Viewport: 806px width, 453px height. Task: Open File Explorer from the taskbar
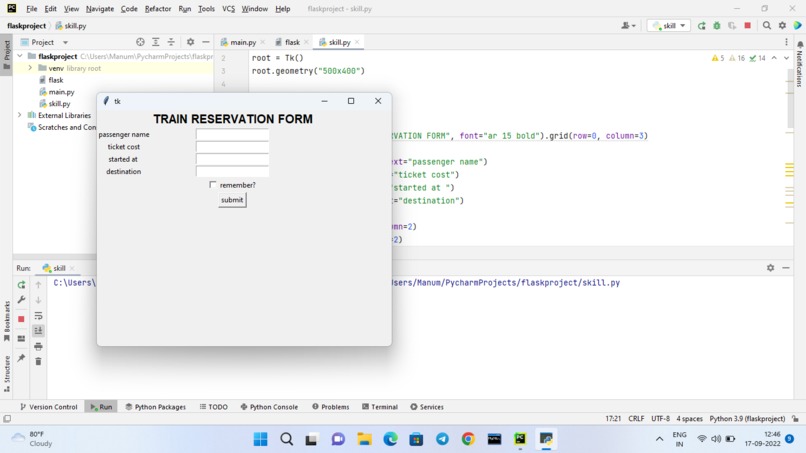(x=364, y=439)
